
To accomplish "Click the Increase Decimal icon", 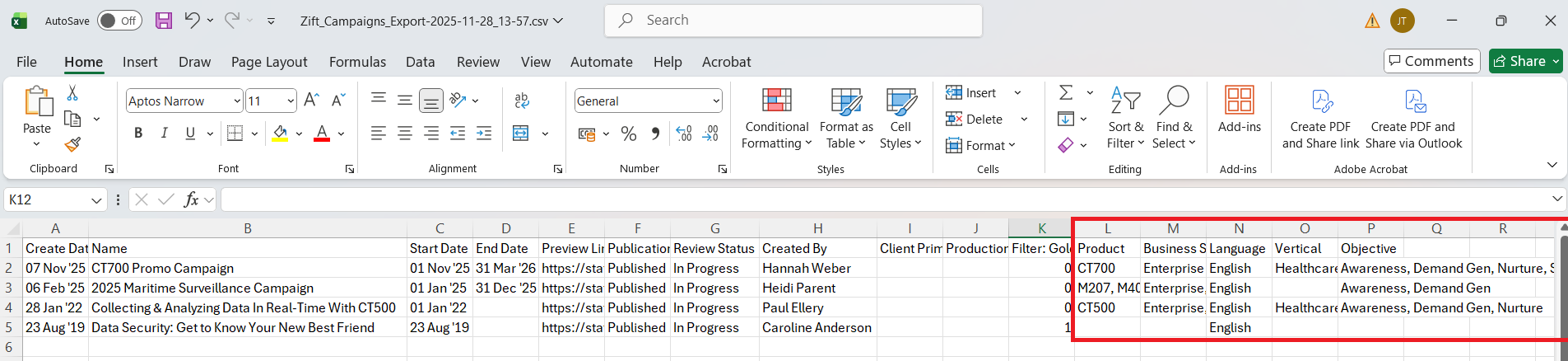I will tap(684, 134).
